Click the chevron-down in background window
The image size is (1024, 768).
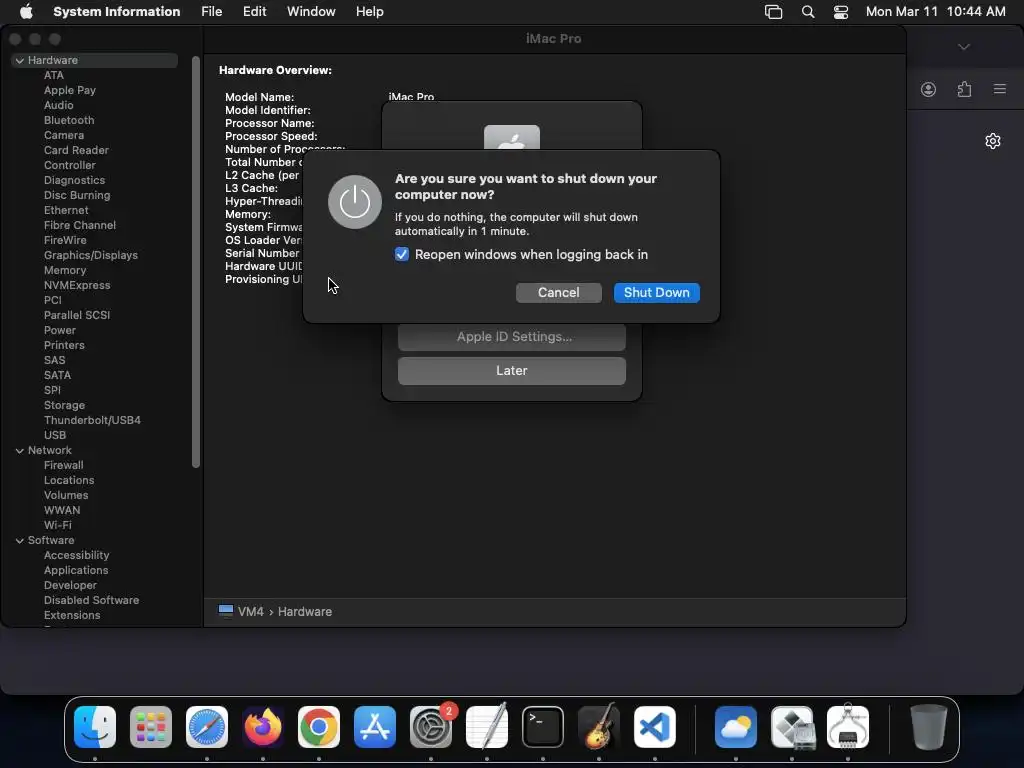coord(964,47)
